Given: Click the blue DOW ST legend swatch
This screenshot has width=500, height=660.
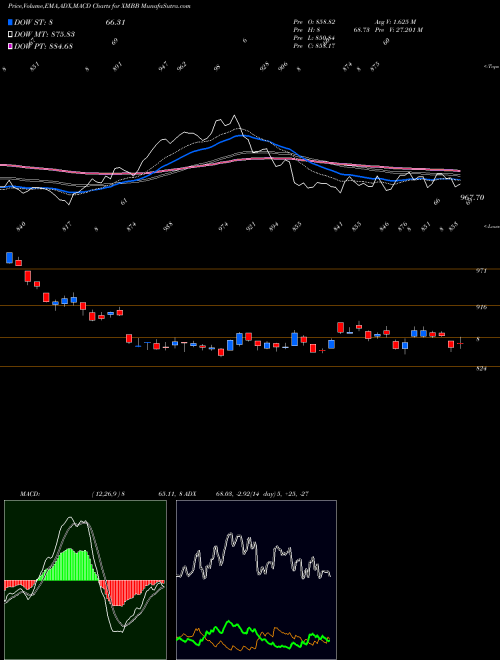Looking at the screenshot, I should [x=10, y=22].
